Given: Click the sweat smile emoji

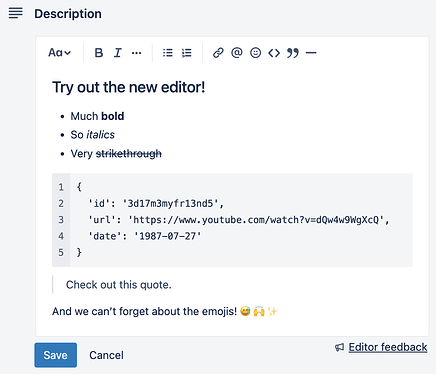Looking at the screenshot, I should pos(245,311).
